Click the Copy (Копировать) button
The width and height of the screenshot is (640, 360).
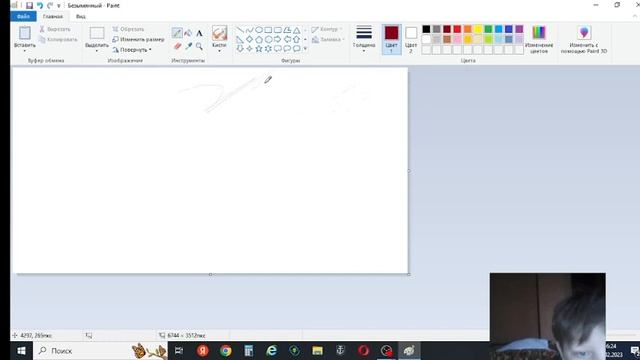coord(58,40)
